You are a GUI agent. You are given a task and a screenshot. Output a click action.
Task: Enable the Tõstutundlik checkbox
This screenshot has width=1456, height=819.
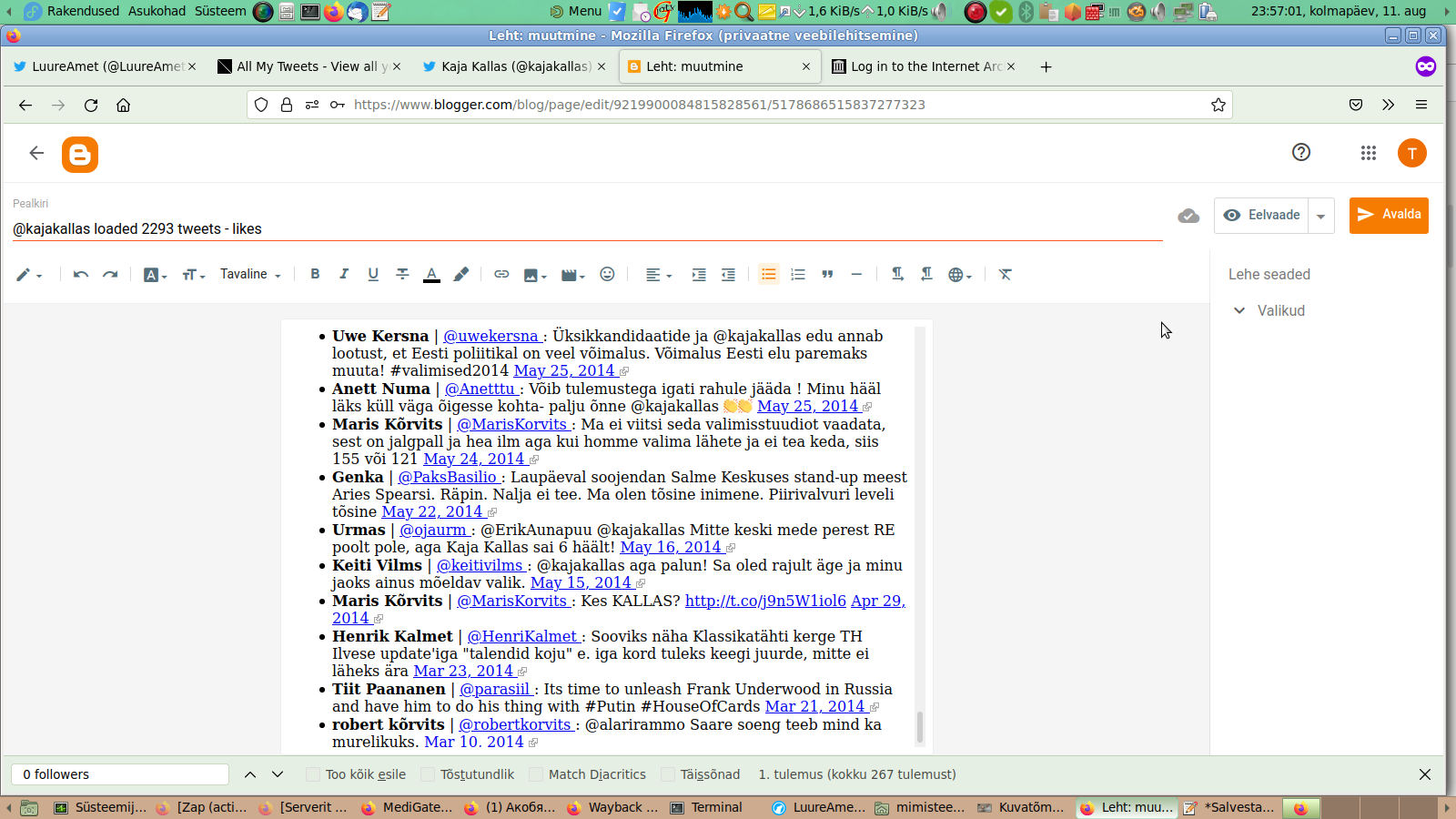click(428, 774)
